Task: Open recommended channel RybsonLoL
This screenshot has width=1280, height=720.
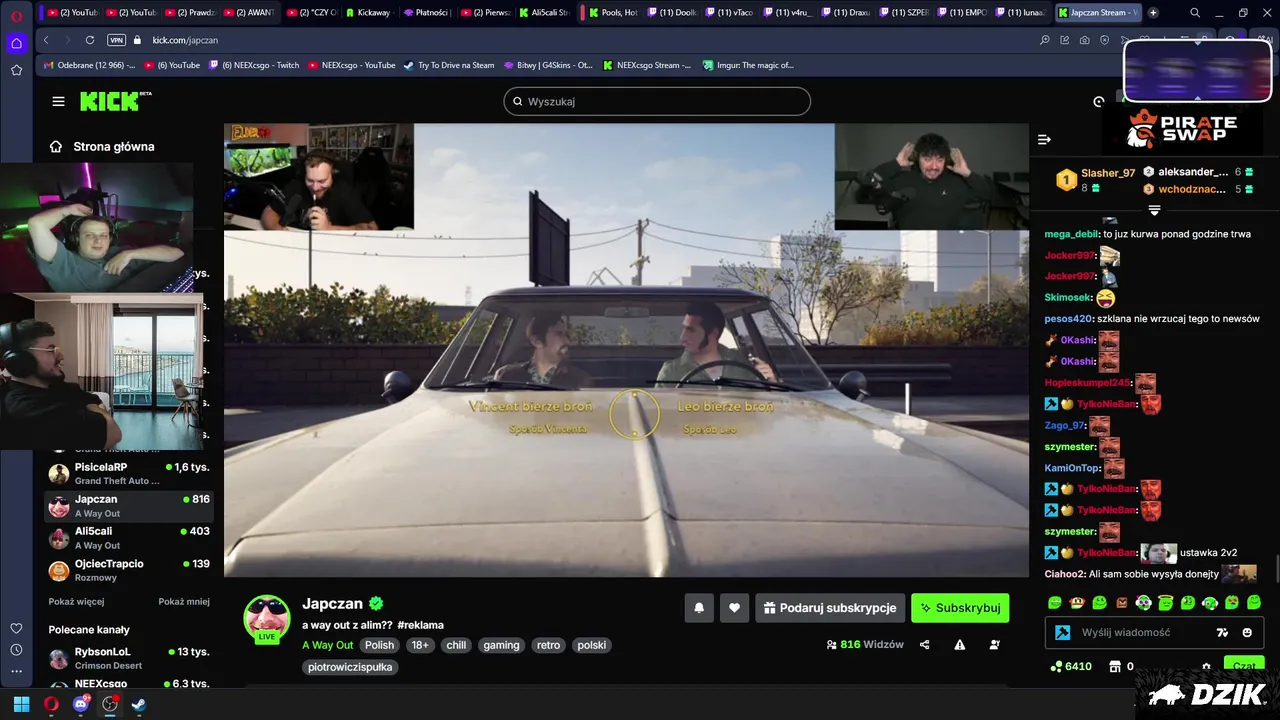Action: [x=130, y=658]
